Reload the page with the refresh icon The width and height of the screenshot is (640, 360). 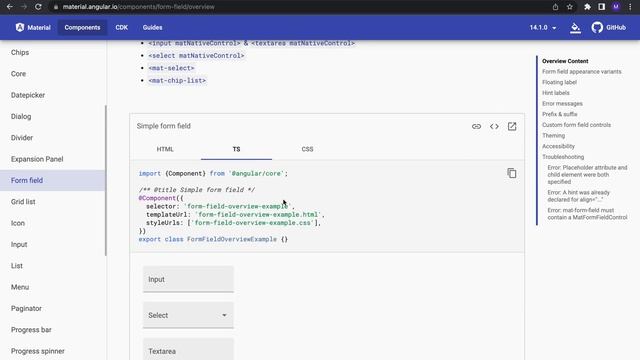coord(38,7)
